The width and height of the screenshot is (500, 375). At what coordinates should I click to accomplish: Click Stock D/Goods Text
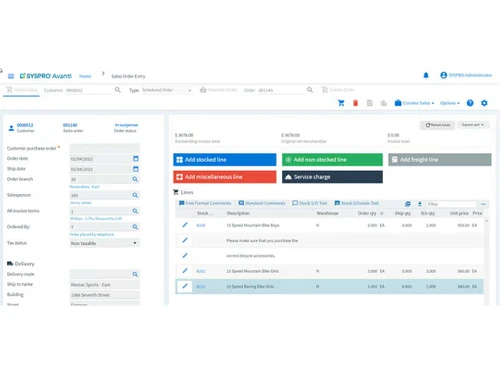356,203
